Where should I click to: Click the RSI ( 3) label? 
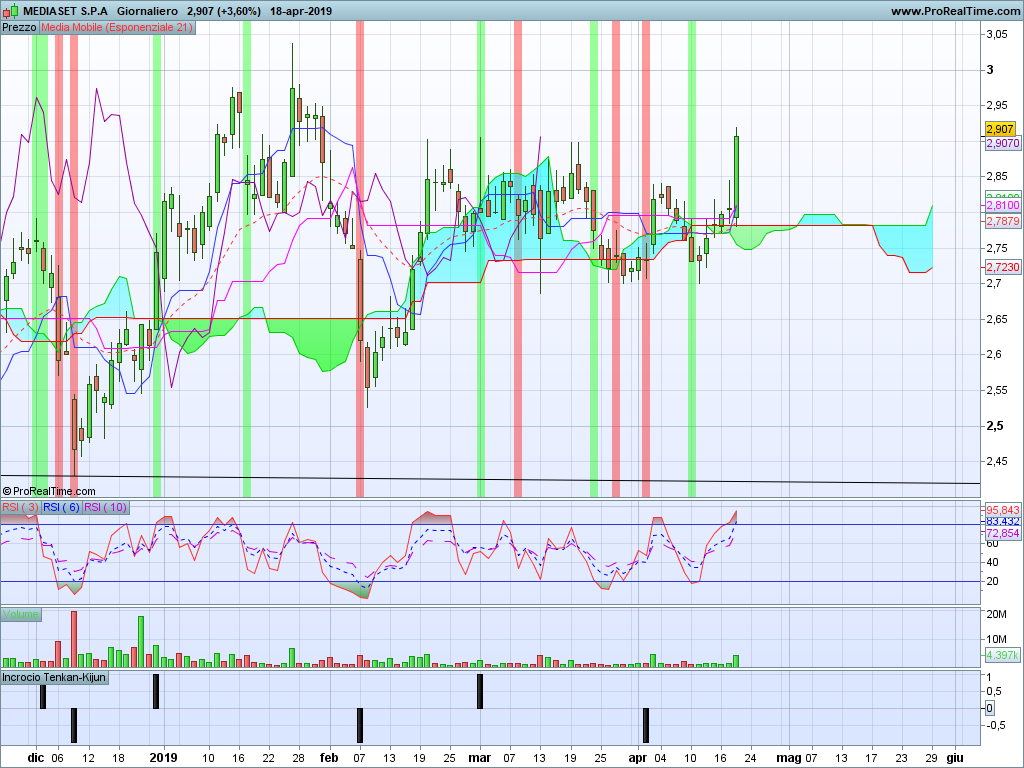(20, 507)
